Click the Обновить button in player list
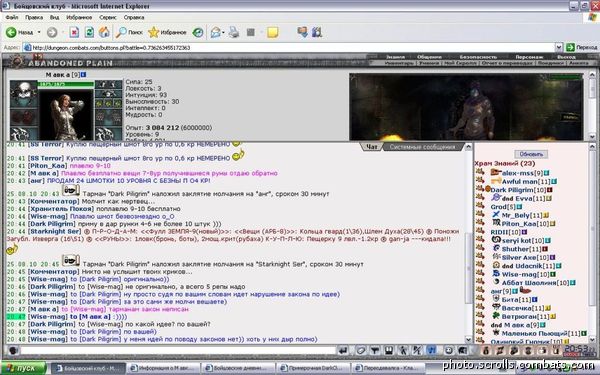 click(531, 154)
